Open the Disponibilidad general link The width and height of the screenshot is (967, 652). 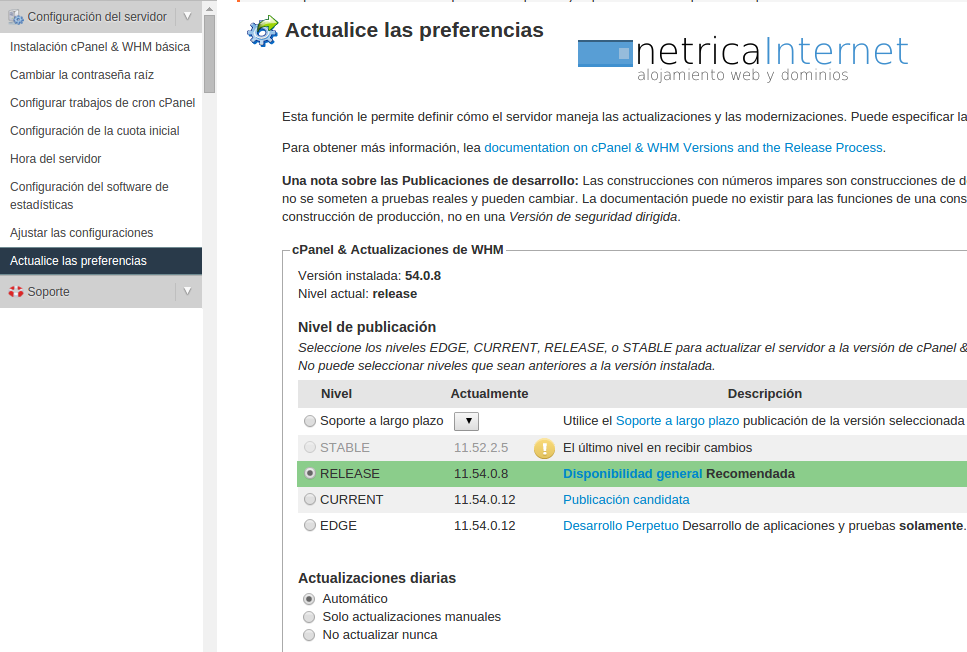click(632, 474)
